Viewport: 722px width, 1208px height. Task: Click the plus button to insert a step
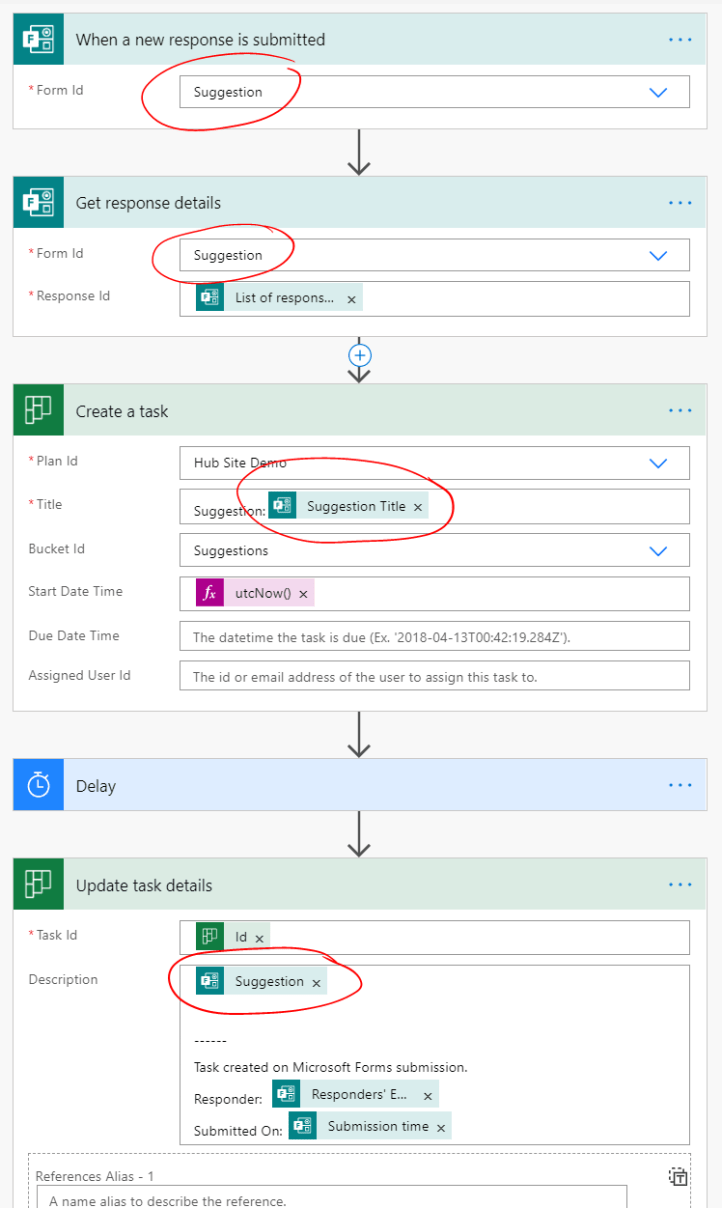click(359, 356)
